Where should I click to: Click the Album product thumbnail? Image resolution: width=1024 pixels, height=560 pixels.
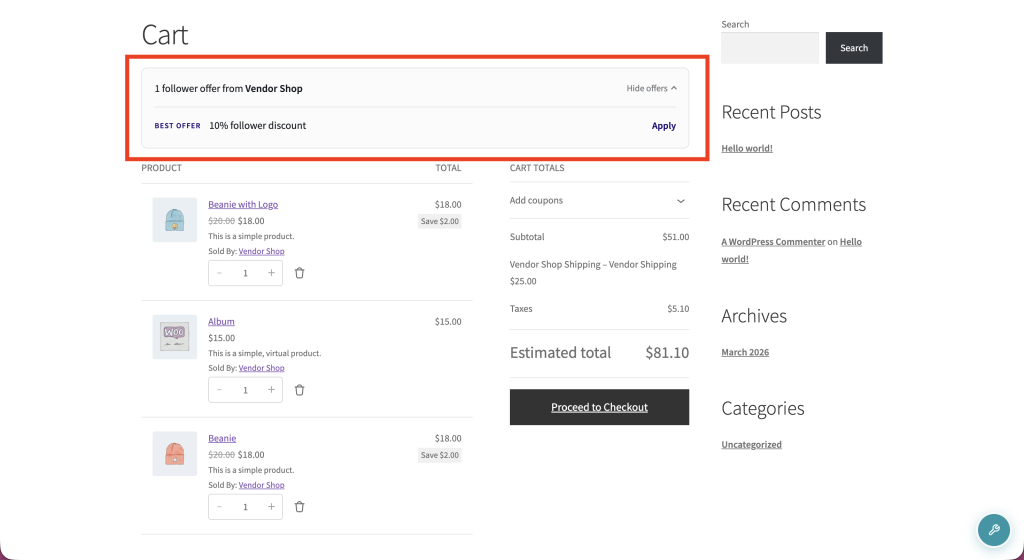click(174, 337)
